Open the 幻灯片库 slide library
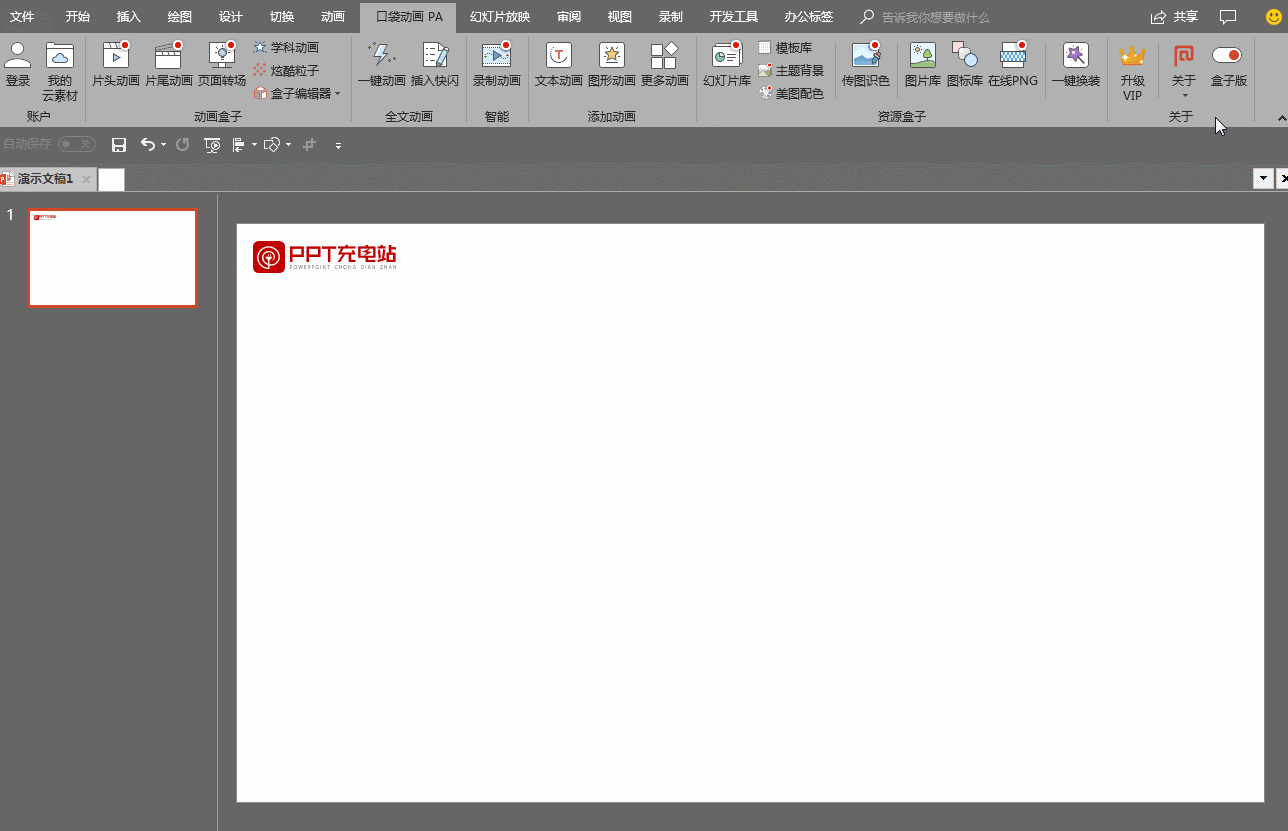The image size is (1288, 831). click(x=726, y=64)
